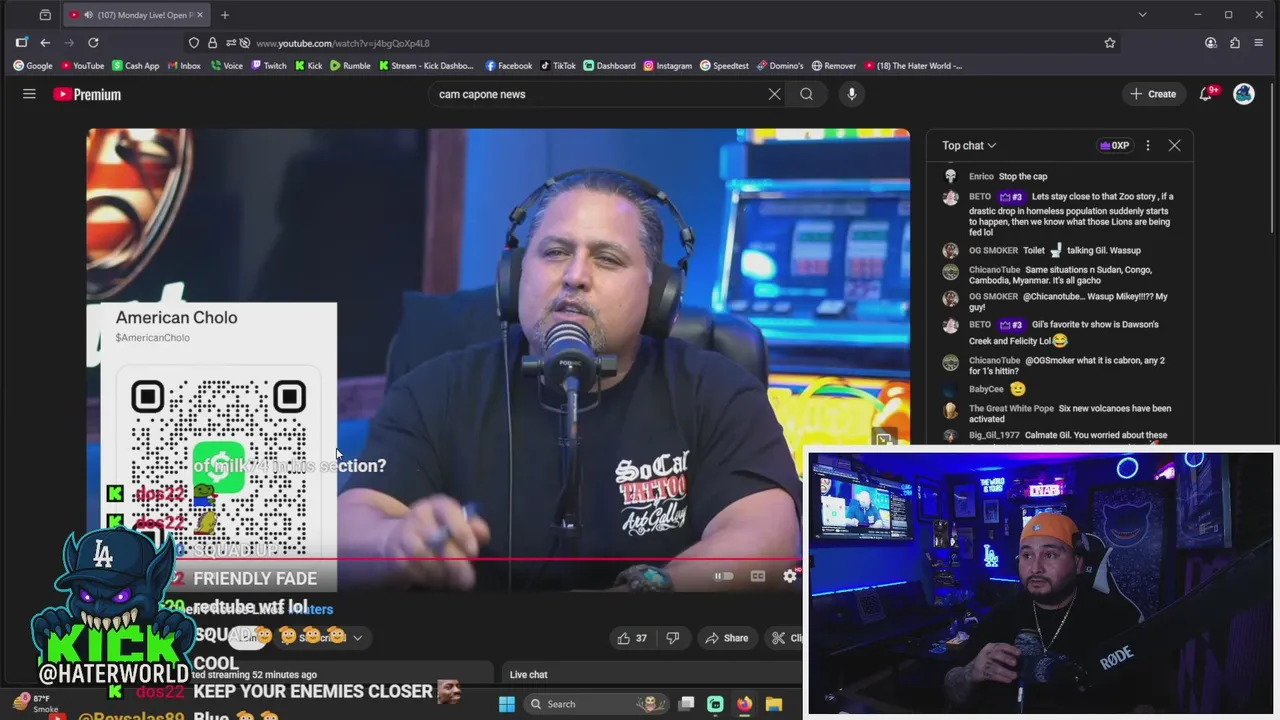
Task: Open the YouTube guide hamburger menu
Action: (x=29, y=94)
